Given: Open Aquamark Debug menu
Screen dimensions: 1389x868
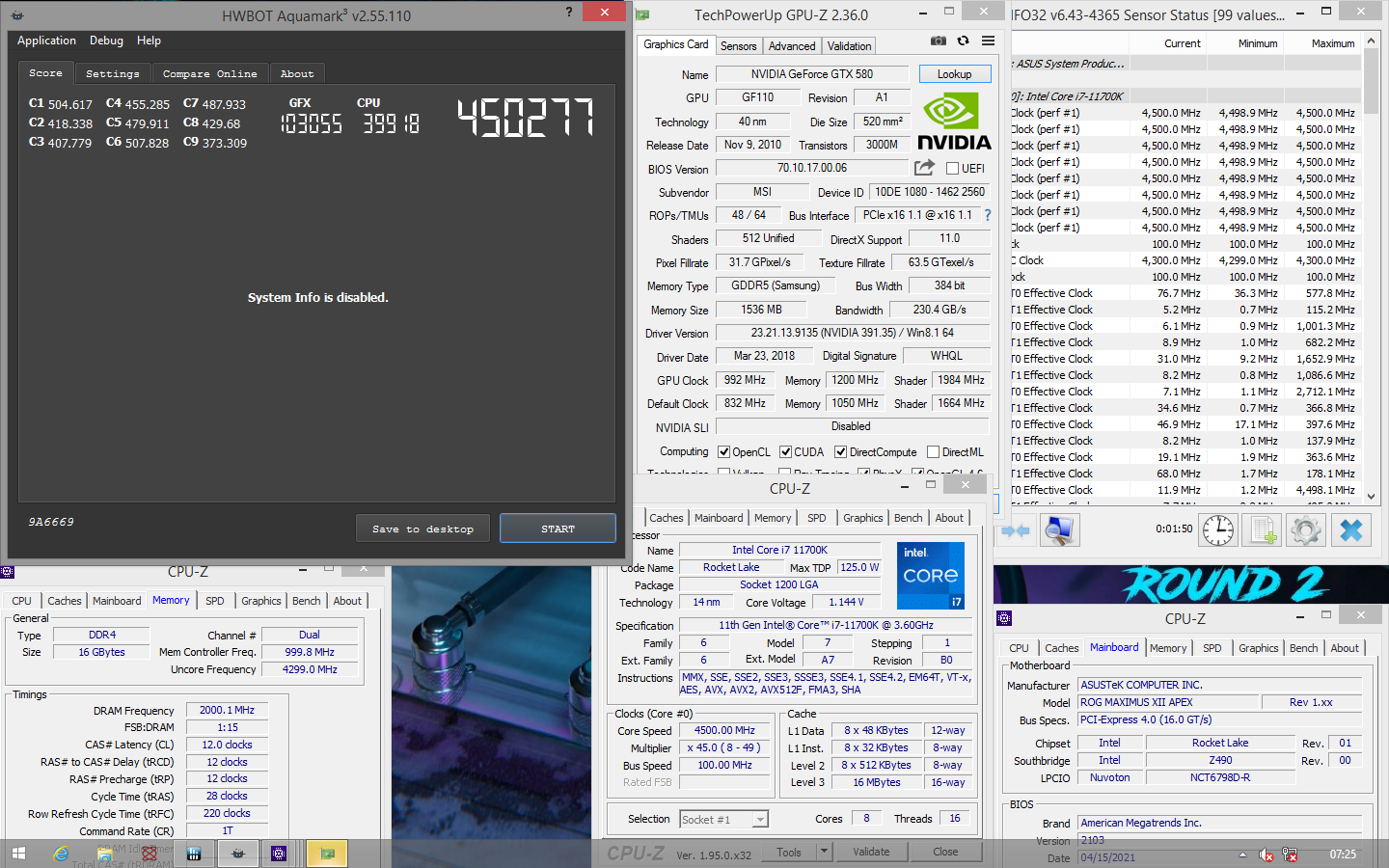Looking at the screenshot, I should [106, 41].
